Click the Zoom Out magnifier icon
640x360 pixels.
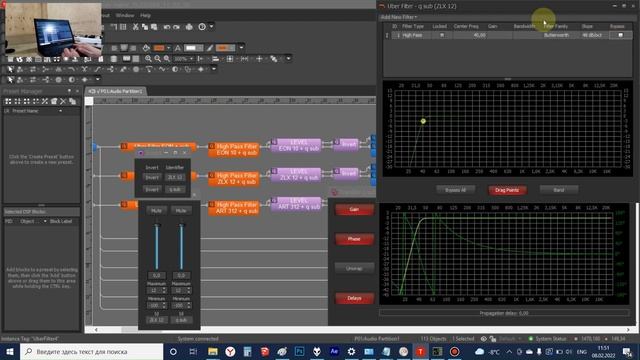(158, 59)
